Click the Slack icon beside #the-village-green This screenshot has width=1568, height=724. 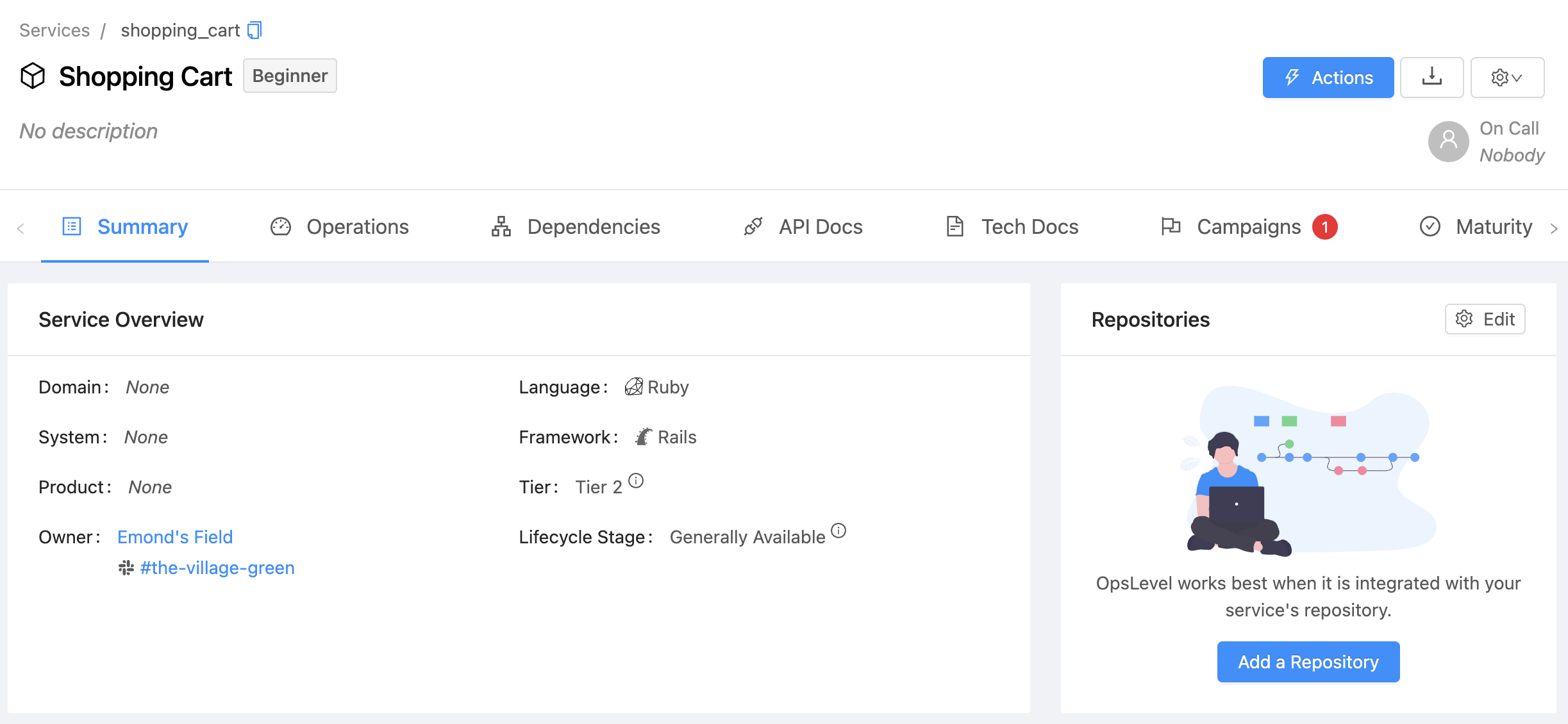click(126, 568)
